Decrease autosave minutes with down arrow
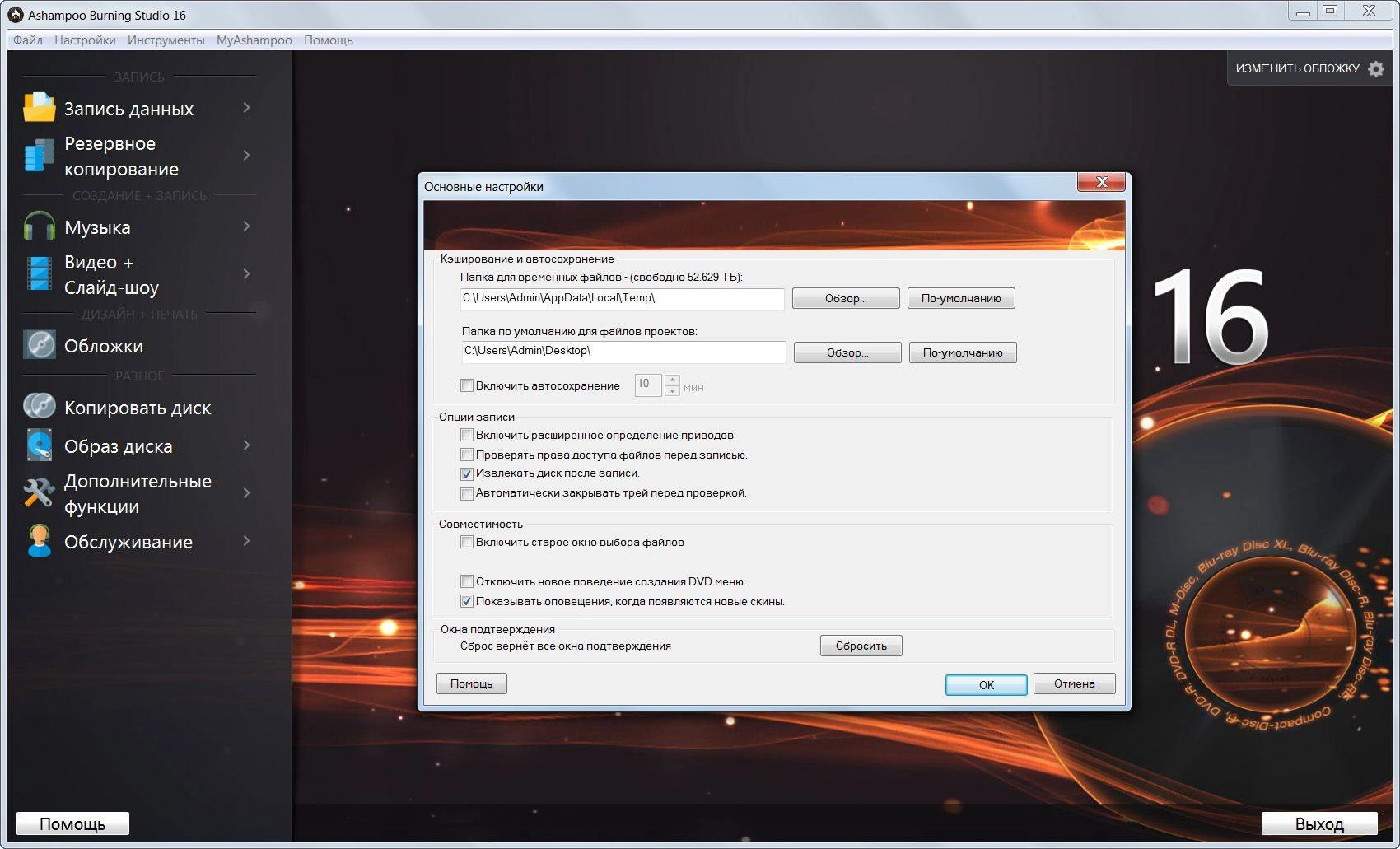 coord(672,390)
